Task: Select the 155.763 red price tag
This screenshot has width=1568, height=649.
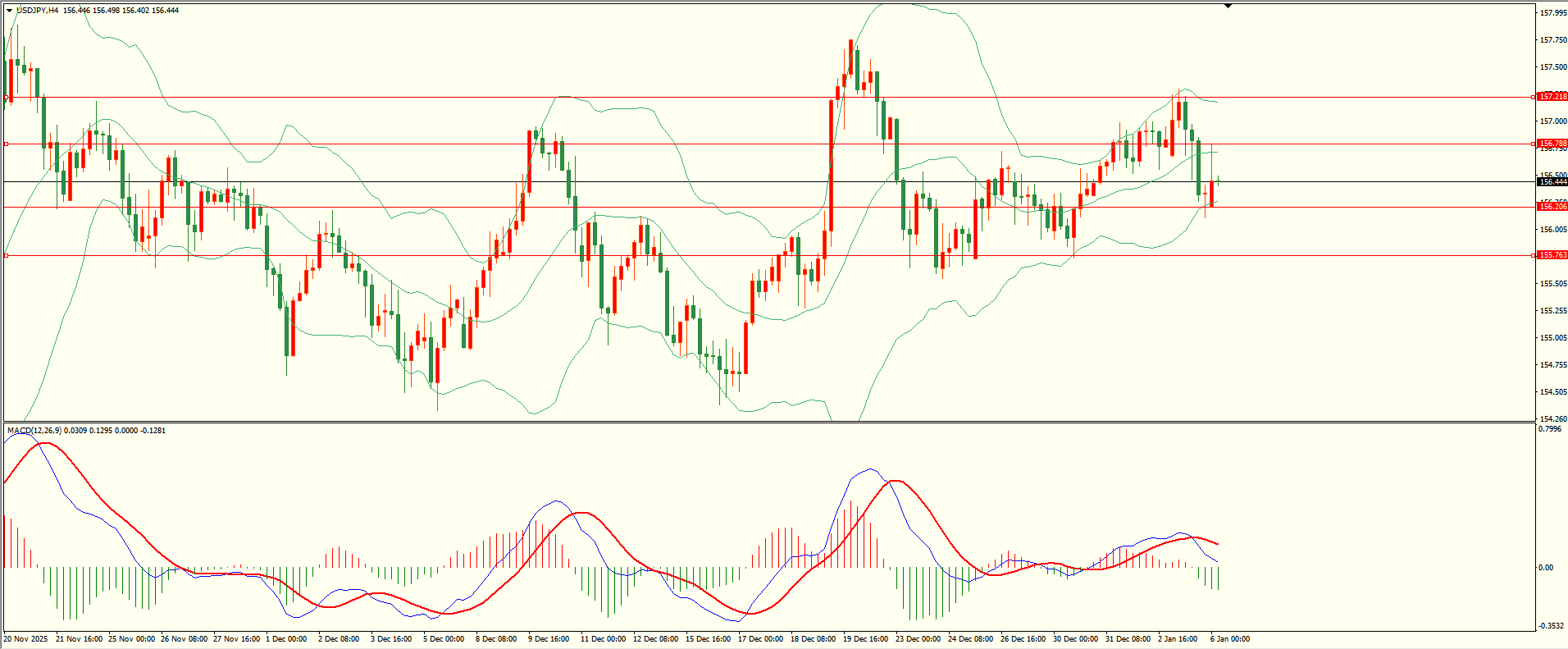Action: [1552, 255]
